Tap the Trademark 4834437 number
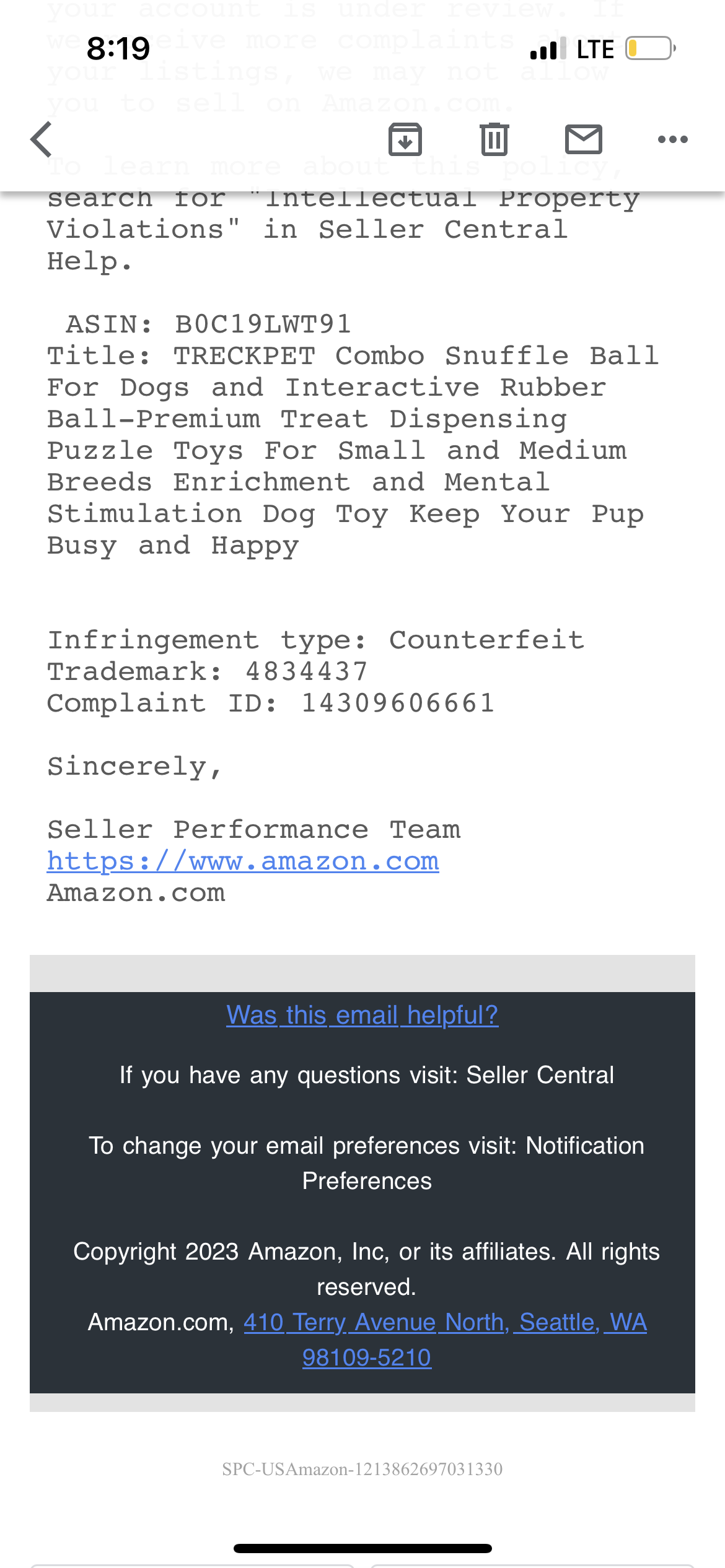The height and width of the screenshot is (1568, 725). click(x=307, y=671)
